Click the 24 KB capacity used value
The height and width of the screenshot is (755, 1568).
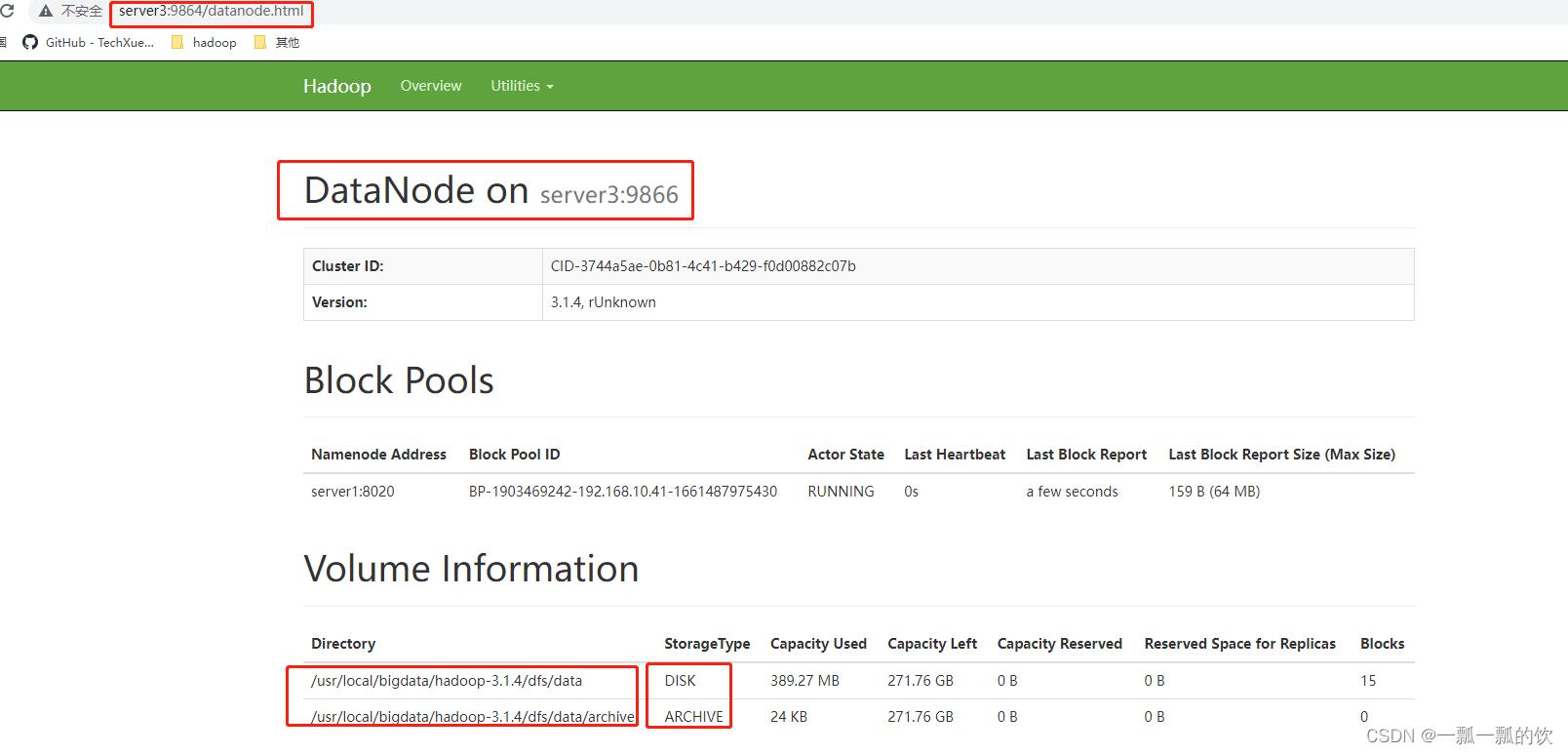click(789, 717)
